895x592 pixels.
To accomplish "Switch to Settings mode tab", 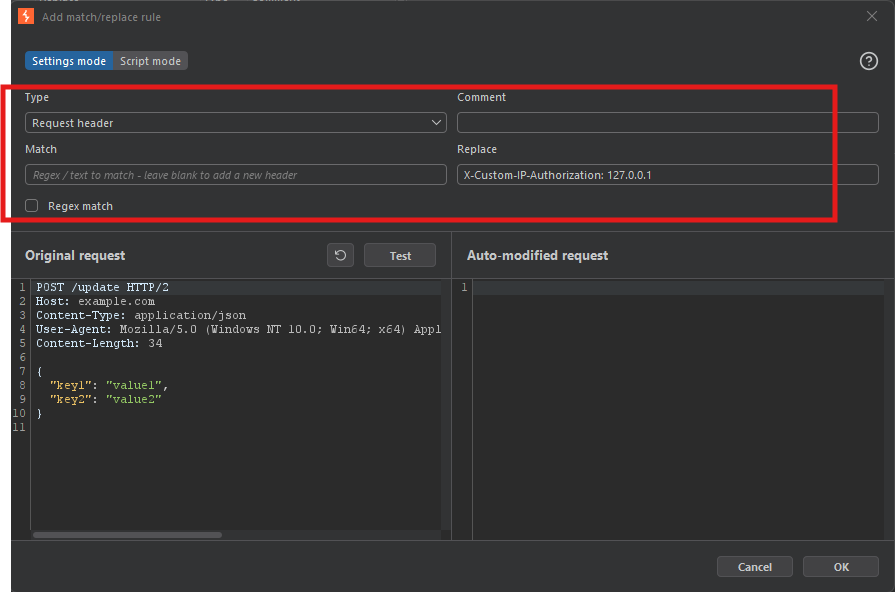I will 69,61.
